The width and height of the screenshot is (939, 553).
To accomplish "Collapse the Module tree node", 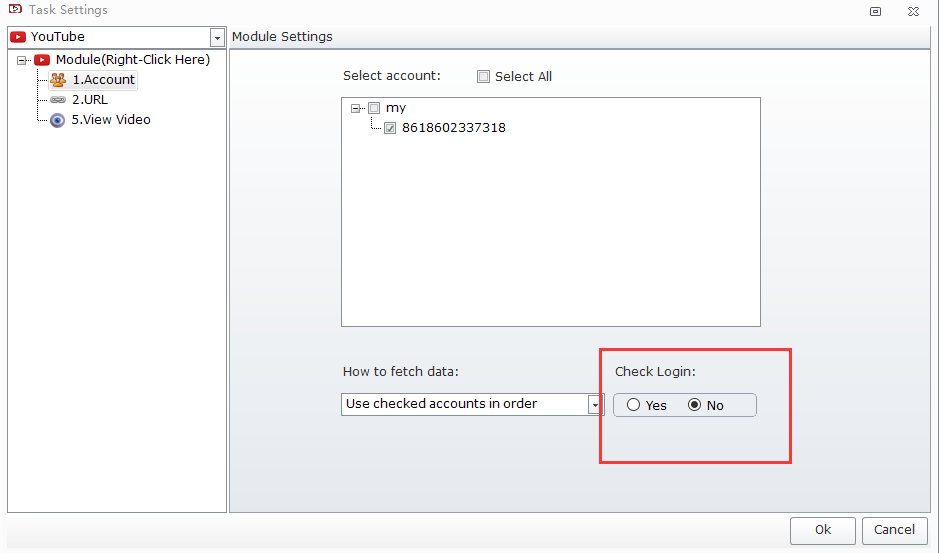I will (x=22, y=60).
